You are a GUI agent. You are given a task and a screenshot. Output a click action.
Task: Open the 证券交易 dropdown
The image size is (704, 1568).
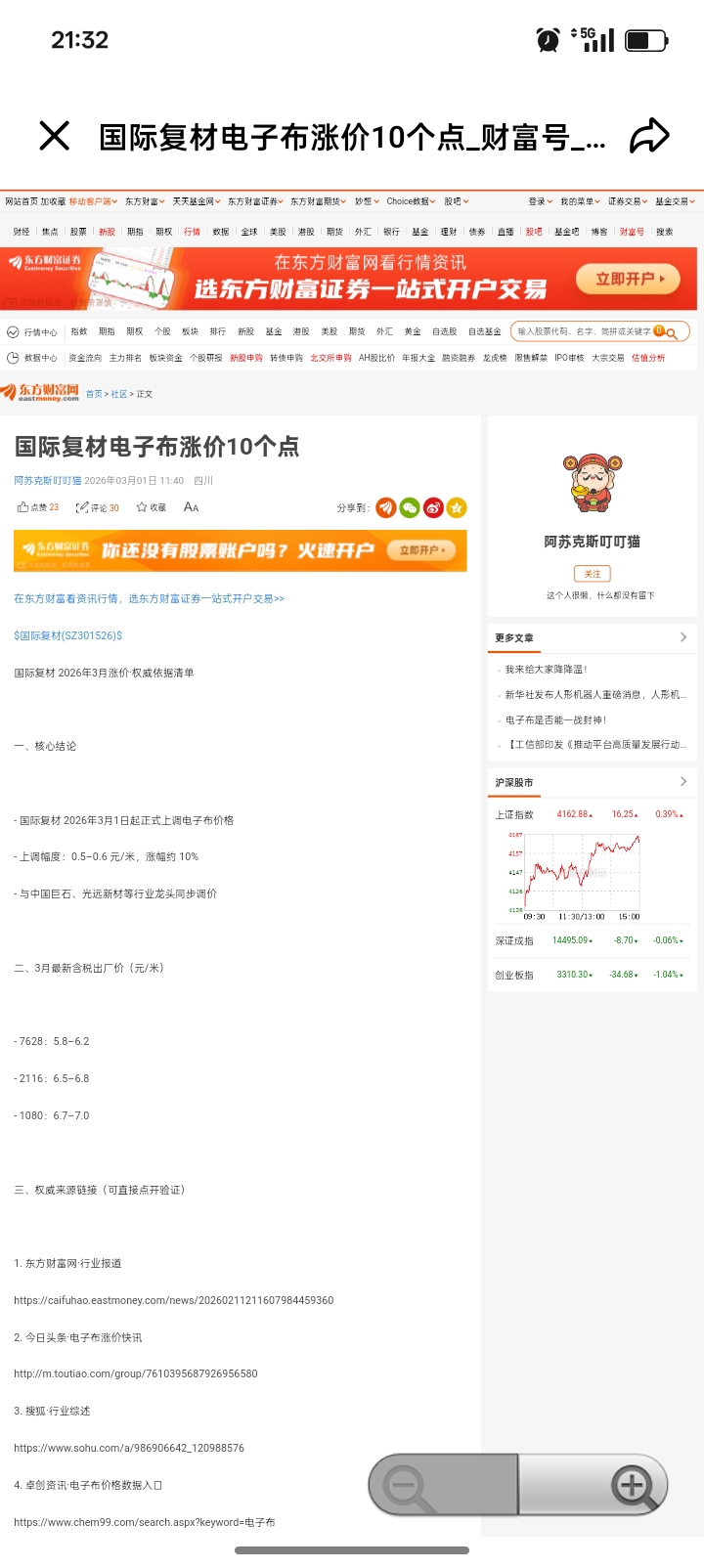pyautogui.click(x=628, y=201)
